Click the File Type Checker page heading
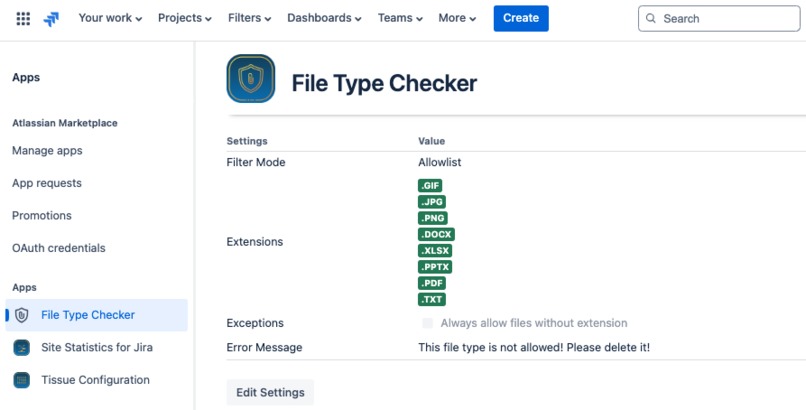 click(x=384, y=83)
